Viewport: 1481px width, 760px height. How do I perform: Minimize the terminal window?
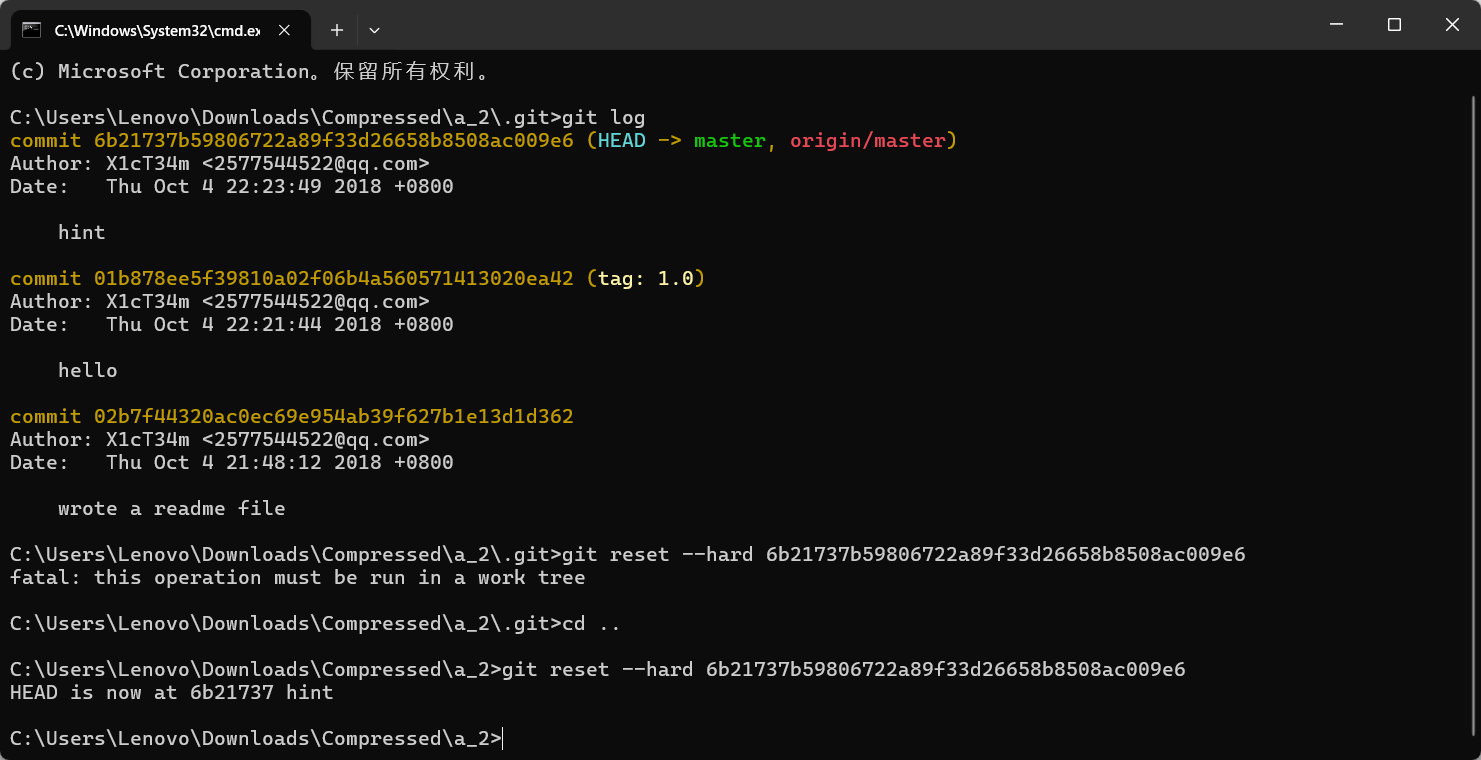pos(1336,25)
